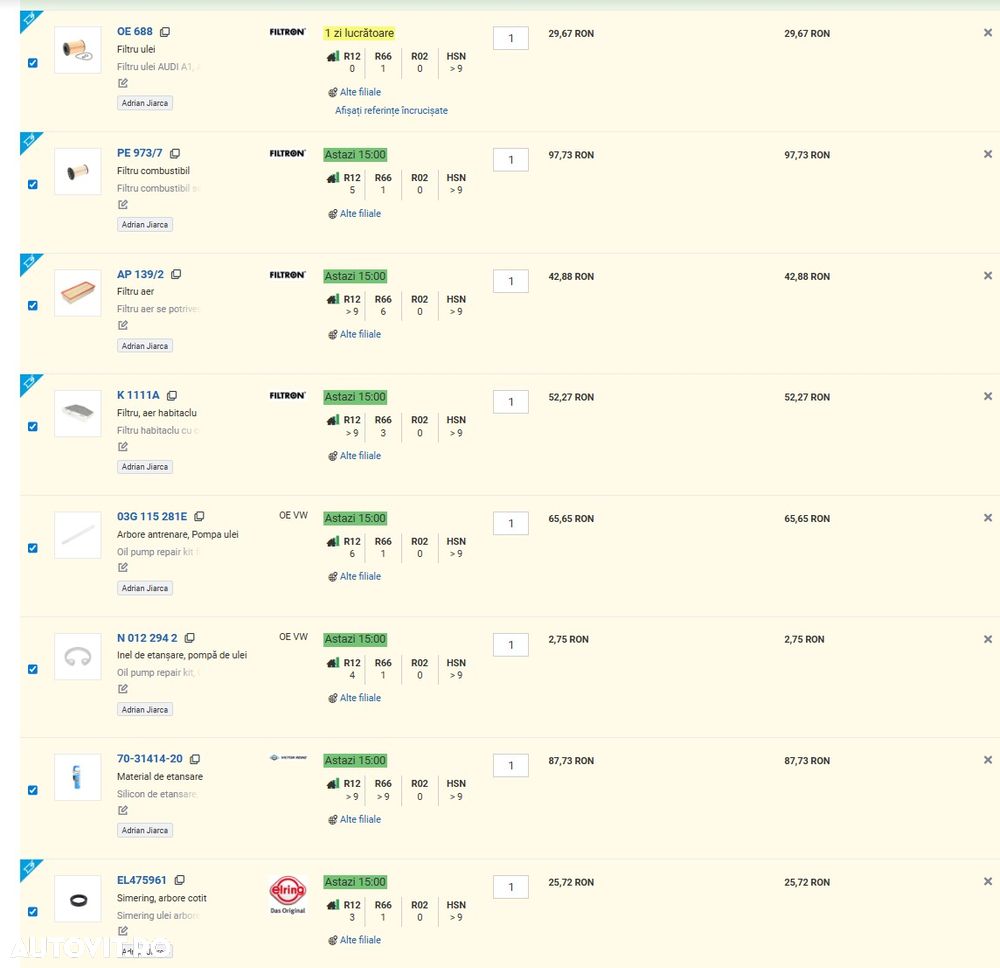This screenshot has width=1000, height=968.
Task: Remove 70-31414-20 row with X
Action: tap(987, 760)
